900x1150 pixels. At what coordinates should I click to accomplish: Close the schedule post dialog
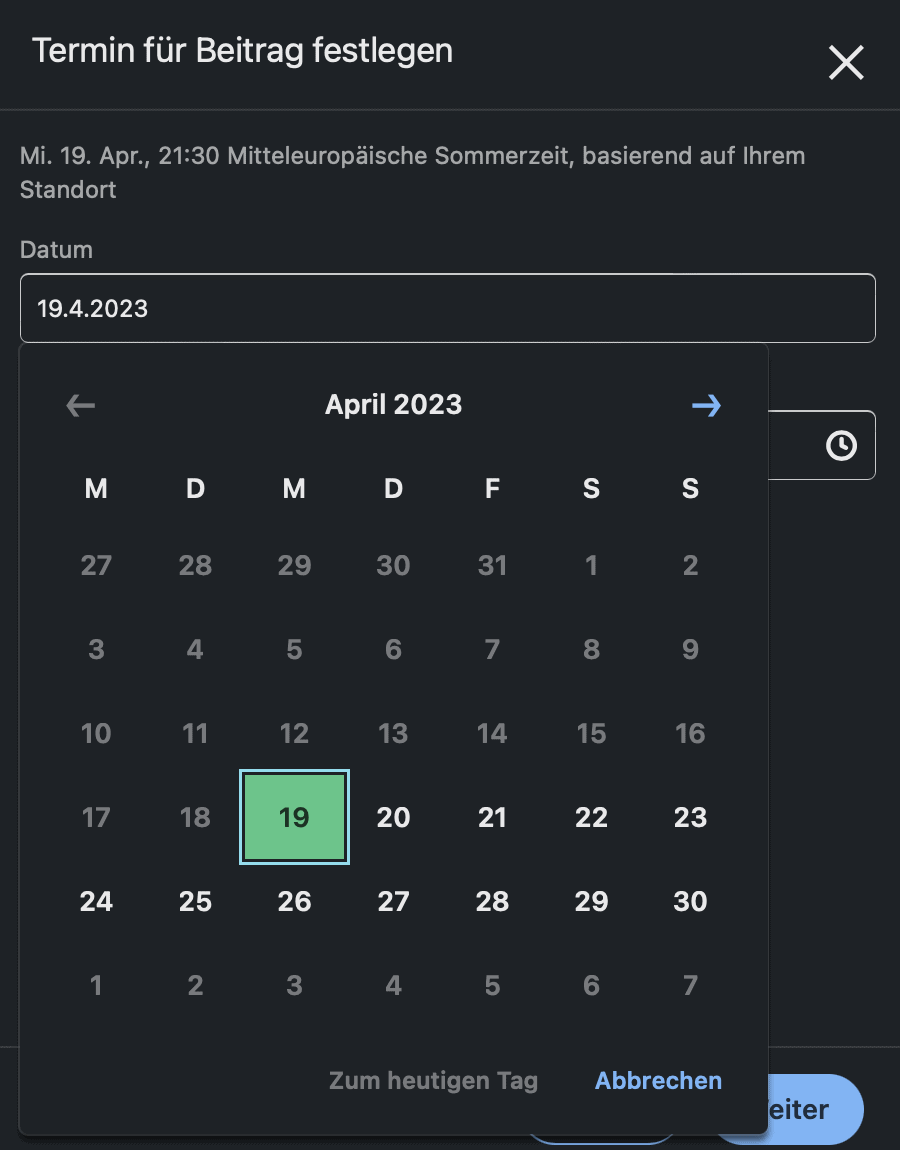point(846,62)
